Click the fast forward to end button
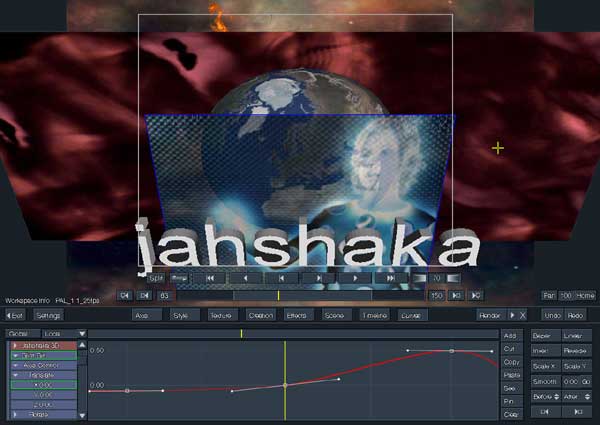This screenshot has height=425, width=600. tap(391, 278)
